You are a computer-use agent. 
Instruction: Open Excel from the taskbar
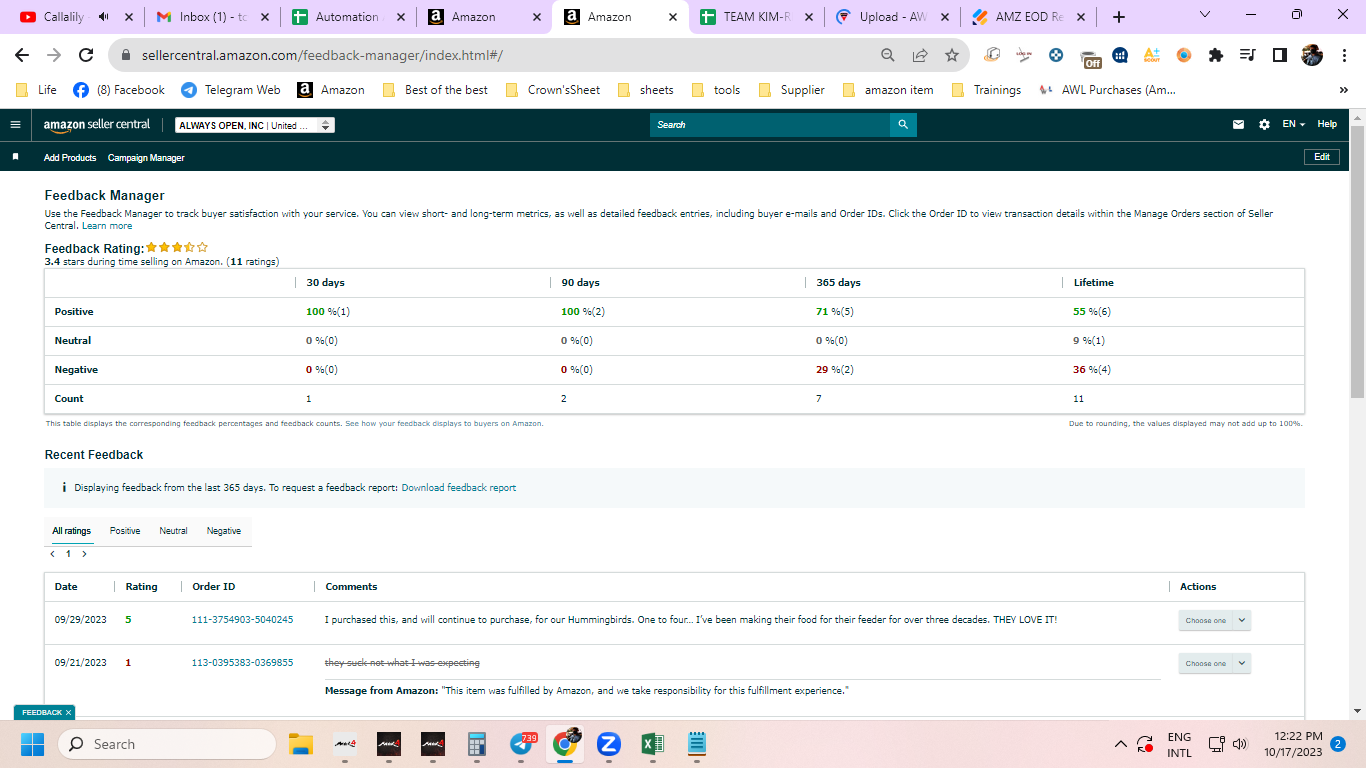[653, 744]
